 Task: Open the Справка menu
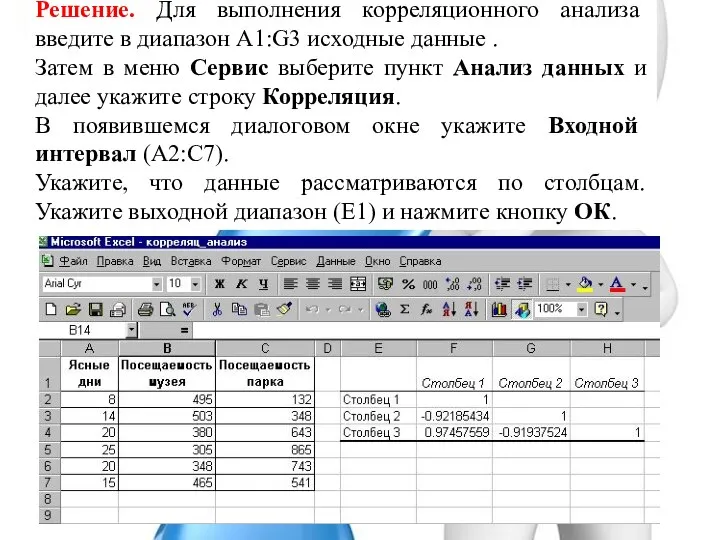tap(420, 261)
